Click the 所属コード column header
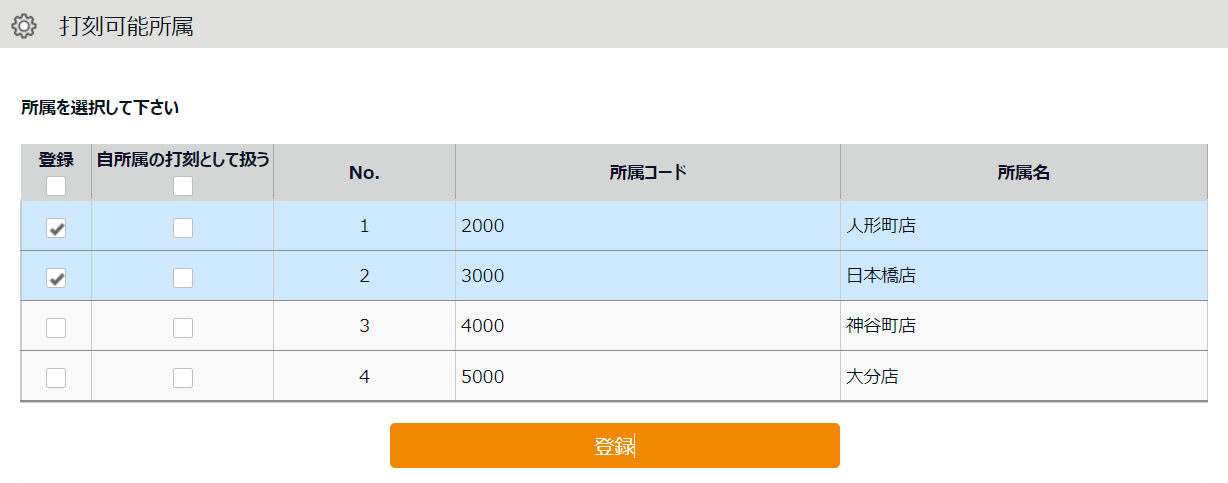The image size is (1228, 483). (x=648, y=173)
